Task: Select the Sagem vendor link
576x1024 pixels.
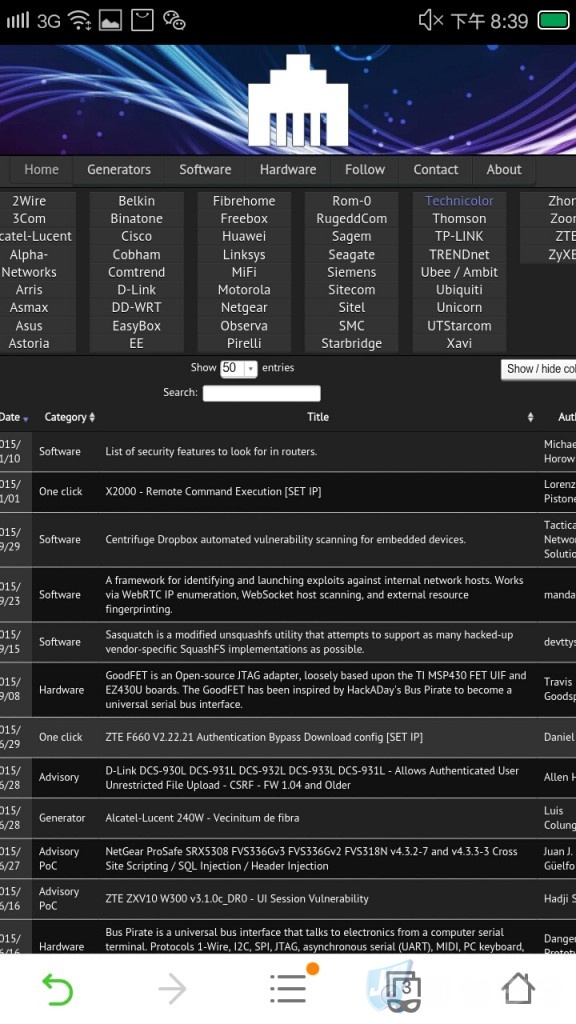Action: point(351,236)
